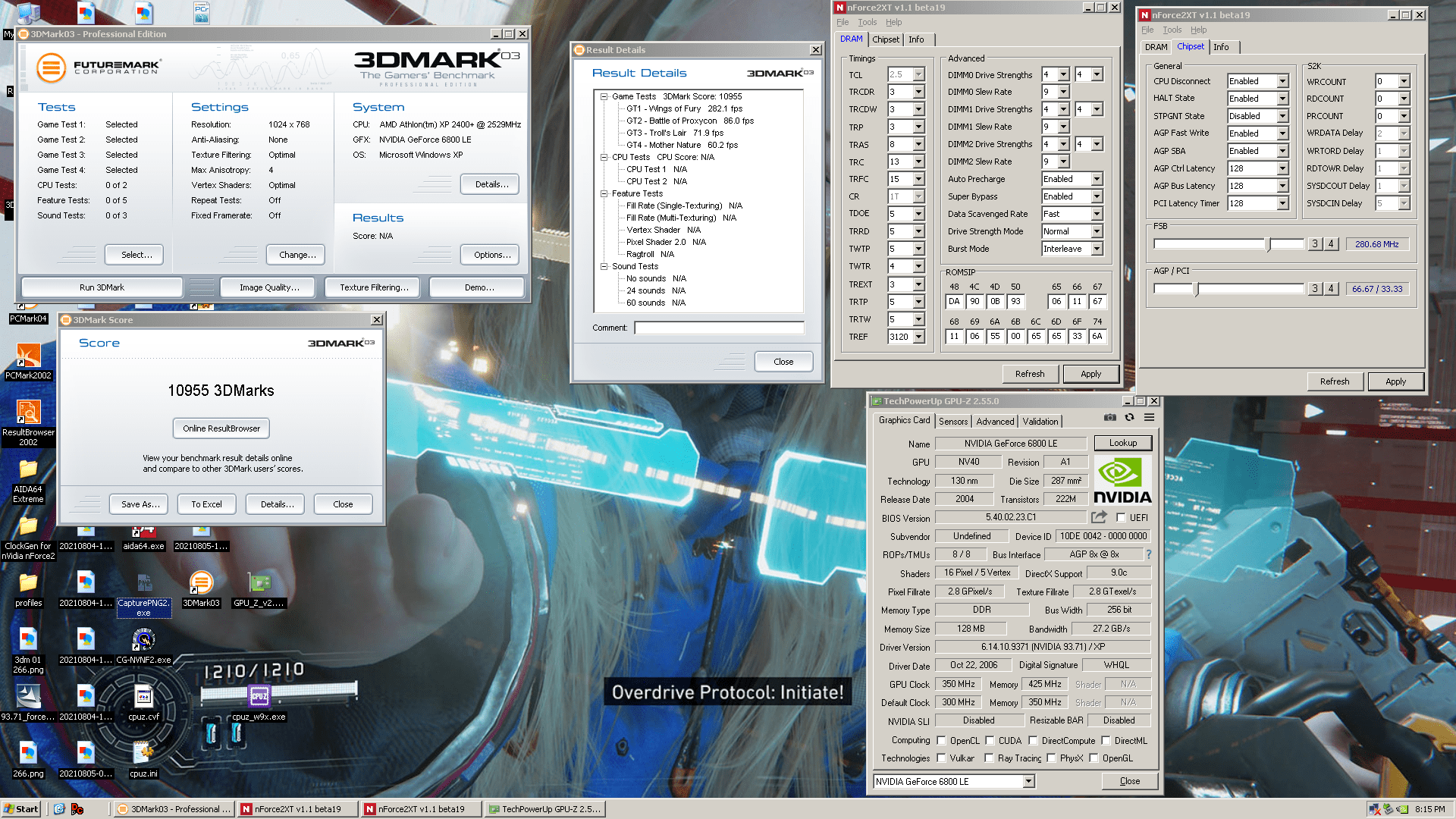
Task: Click the FSB frequency slider handle
Action: tap(1268, 244)
